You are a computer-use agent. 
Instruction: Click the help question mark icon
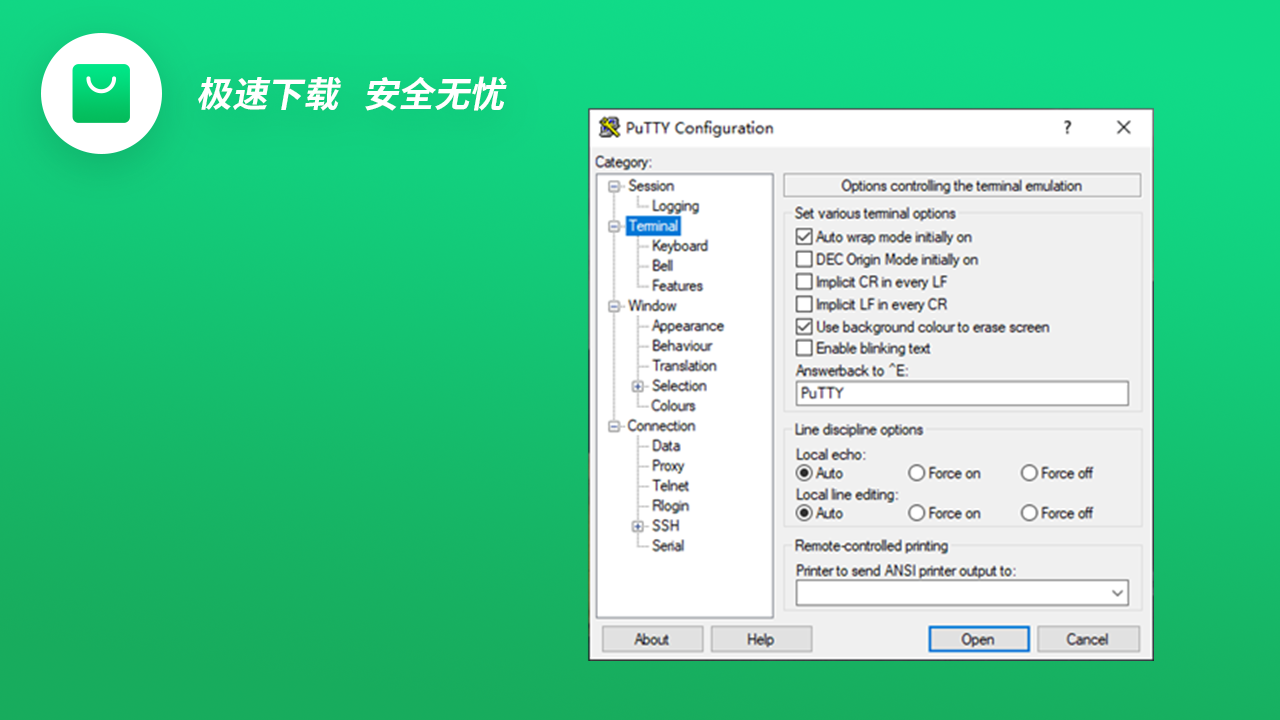[x=1067, y=128]
